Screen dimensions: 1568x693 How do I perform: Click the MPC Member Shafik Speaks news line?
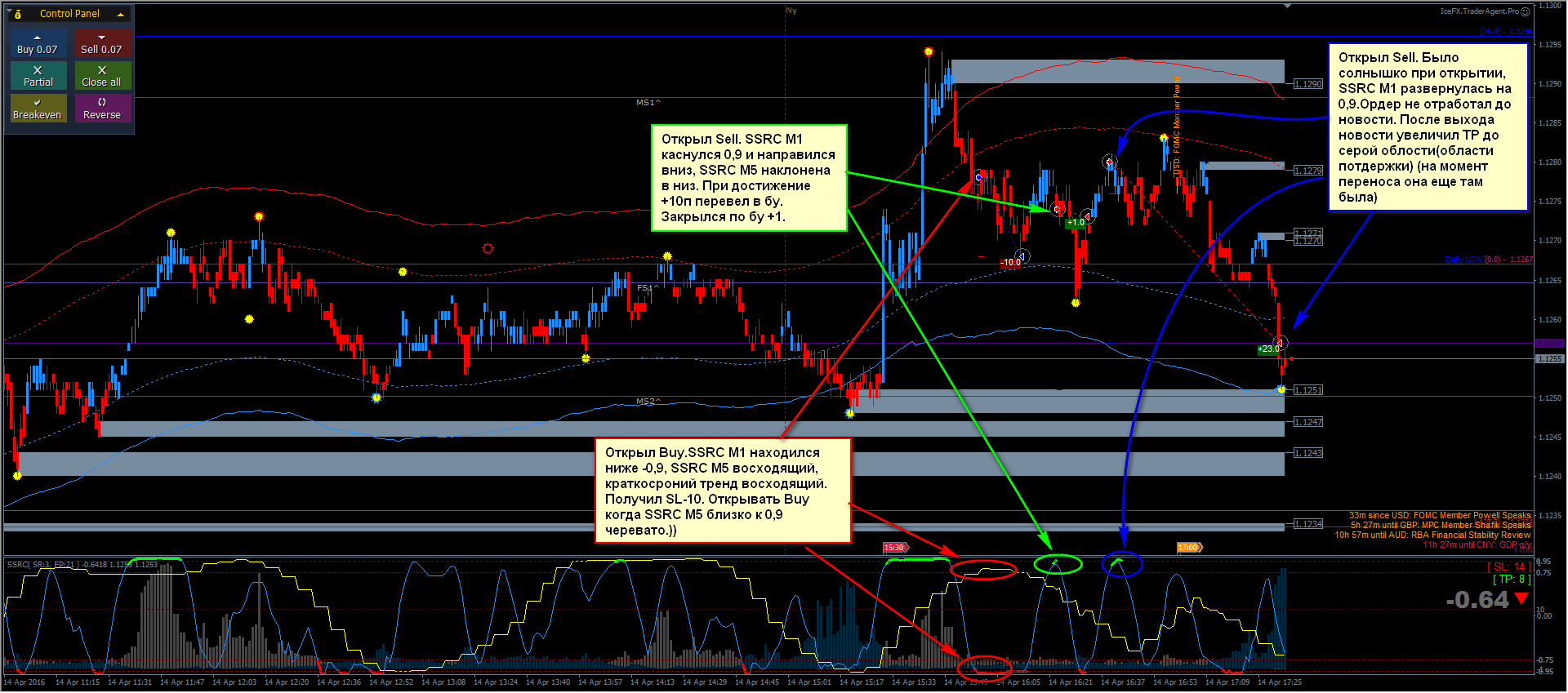[1441, 525]
